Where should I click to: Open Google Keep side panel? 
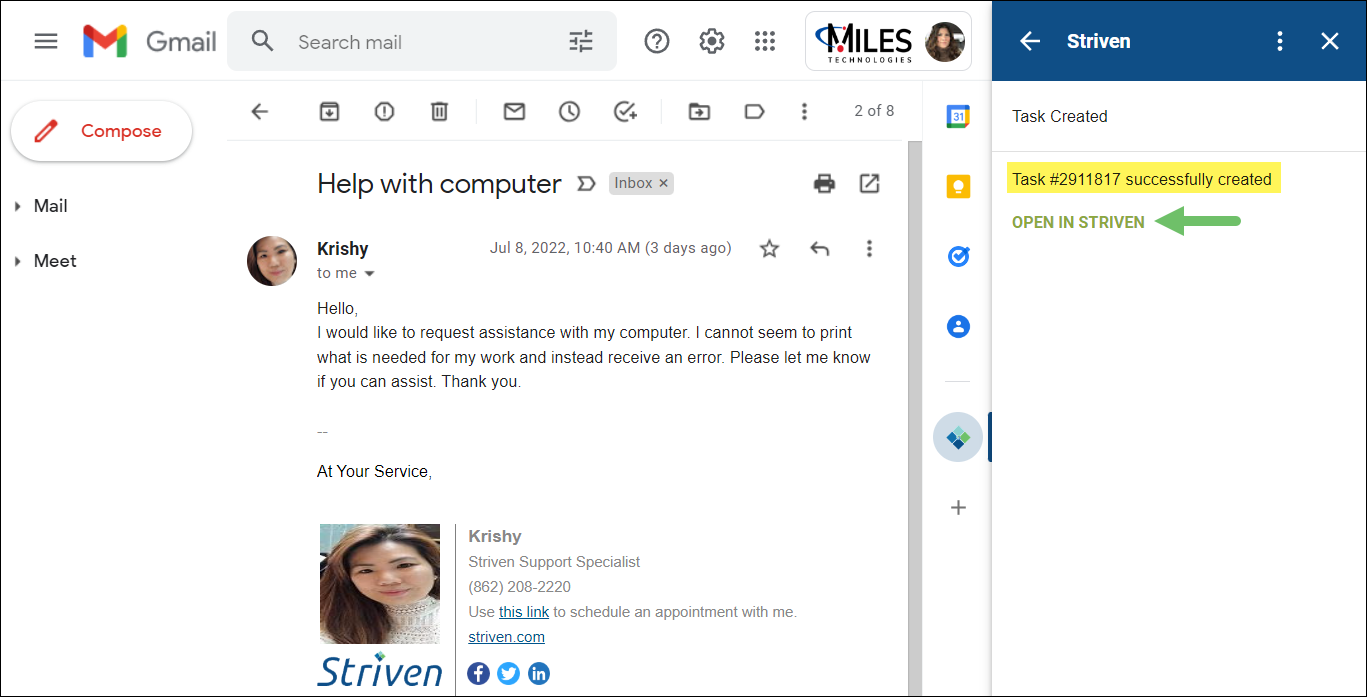coord(958,186)
